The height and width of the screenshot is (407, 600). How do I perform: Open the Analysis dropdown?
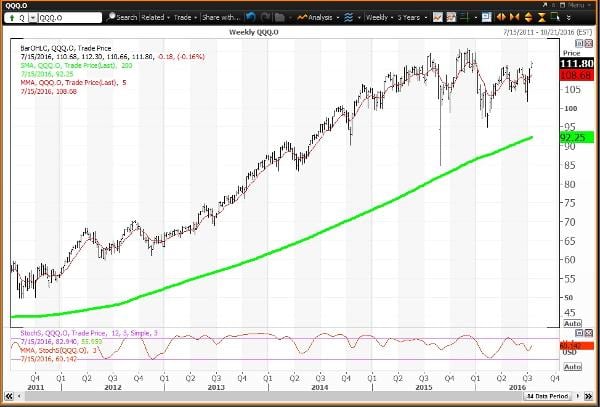click(x=317, y=17)
